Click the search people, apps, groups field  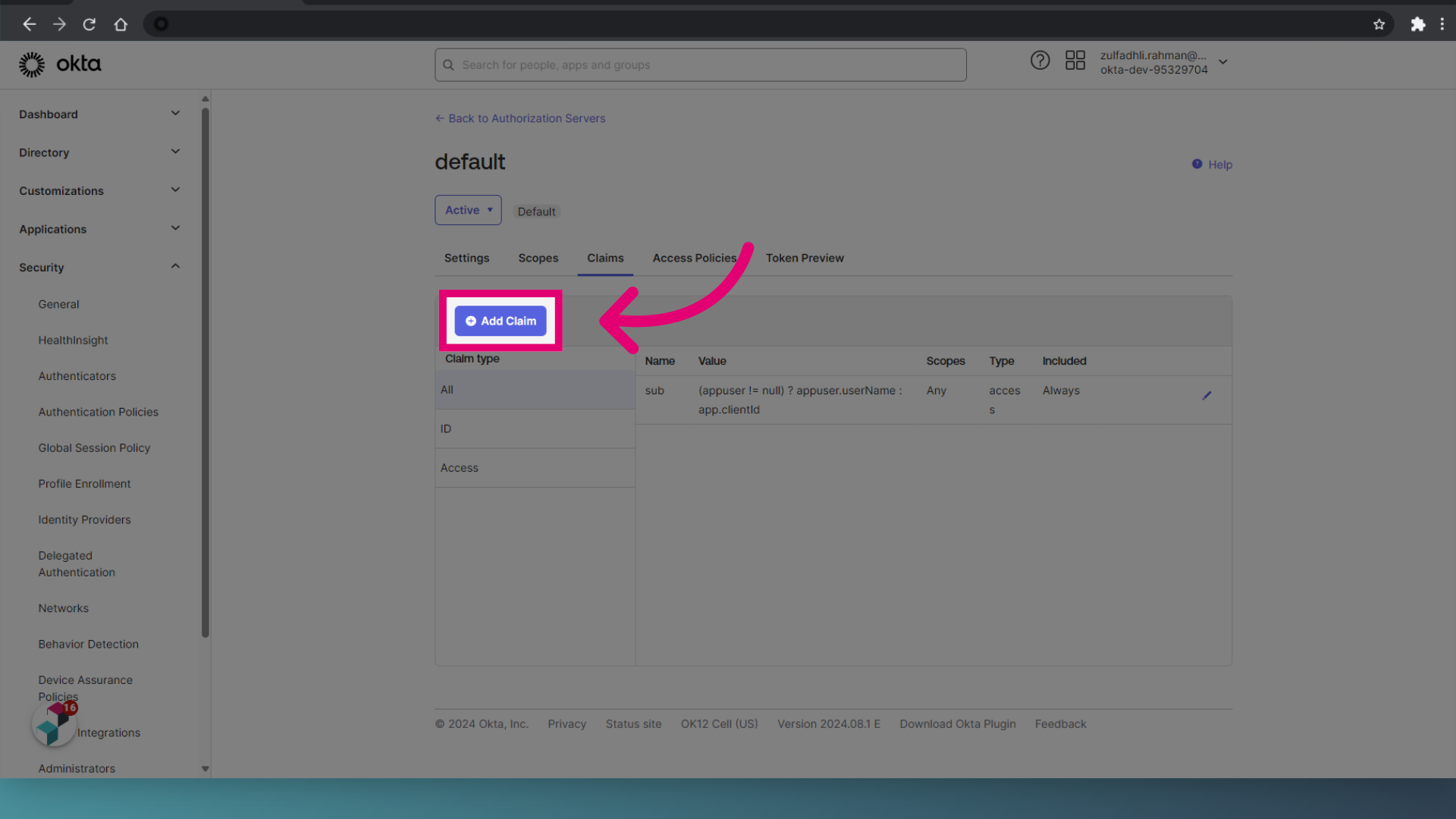coord(700,65)
